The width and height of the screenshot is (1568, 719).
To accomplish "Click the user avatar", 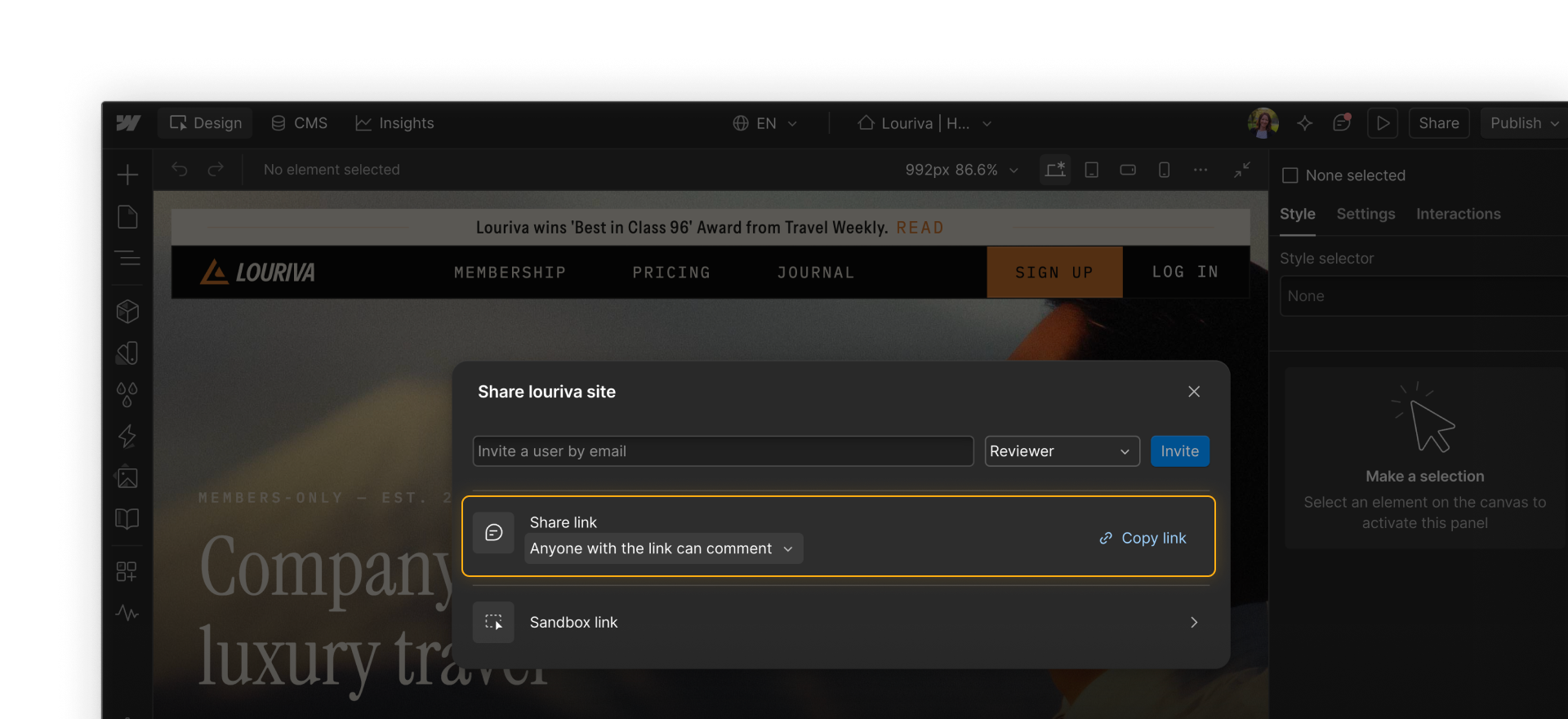I will pos(1263,123).
